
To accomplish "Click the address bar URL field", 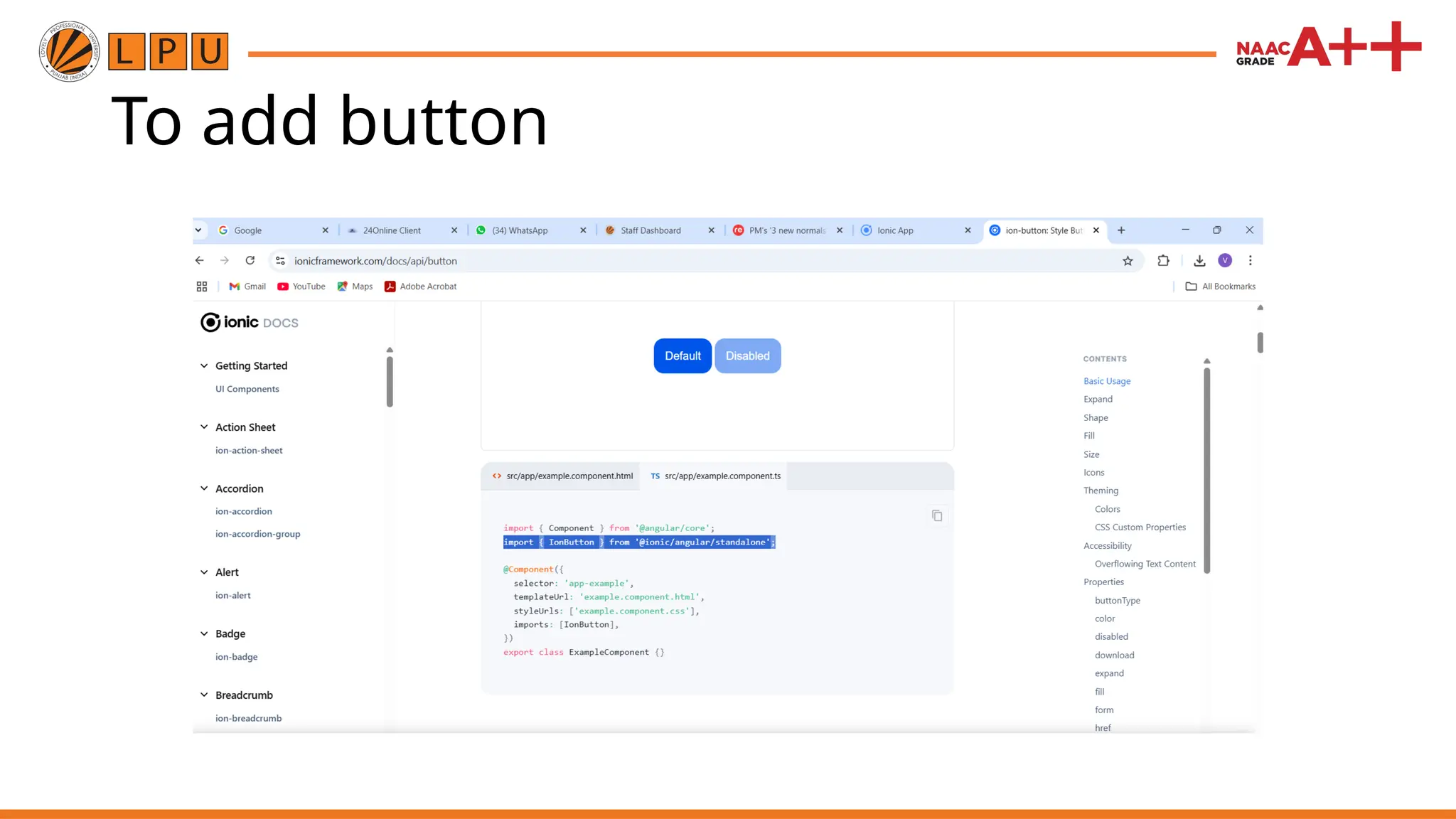I will tap(640, 261).
